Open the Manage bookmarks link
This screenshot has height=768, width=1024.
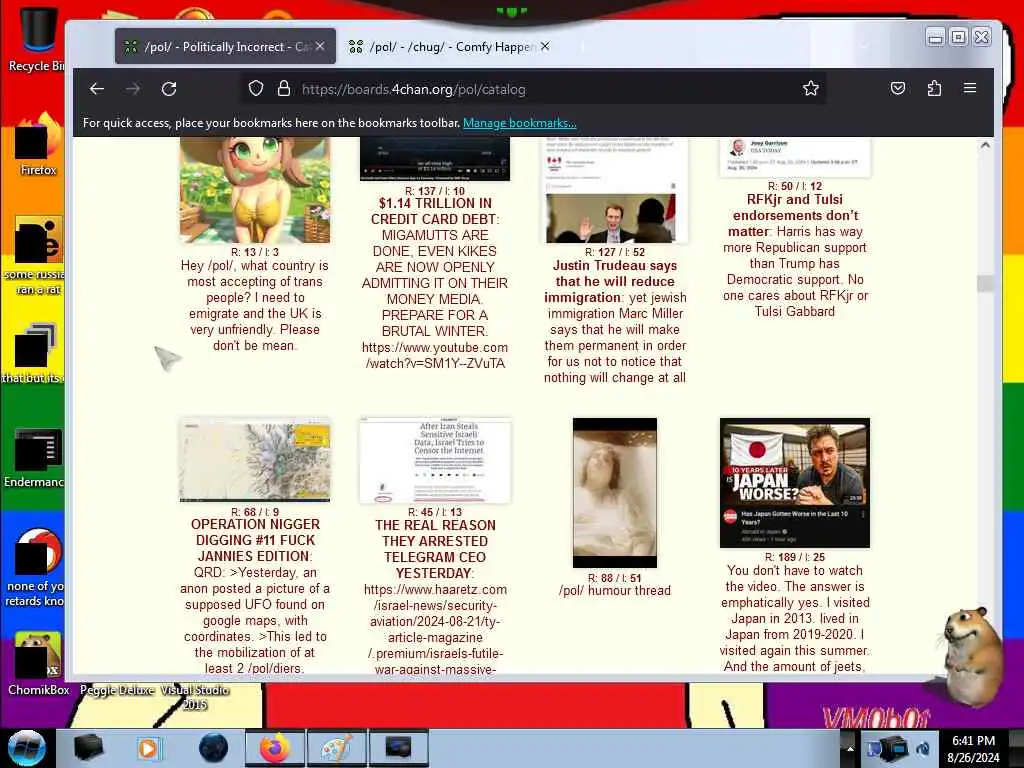tap(519, 123)
